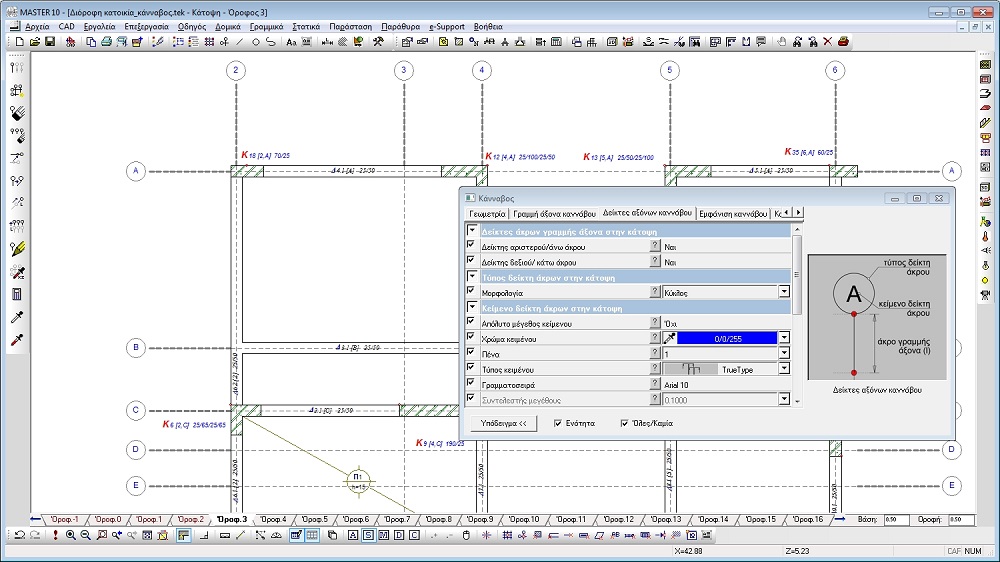Expand the Τύπος κειμένου TrueType dropdown
This screenshot has width=1000, height=562.
784,369
